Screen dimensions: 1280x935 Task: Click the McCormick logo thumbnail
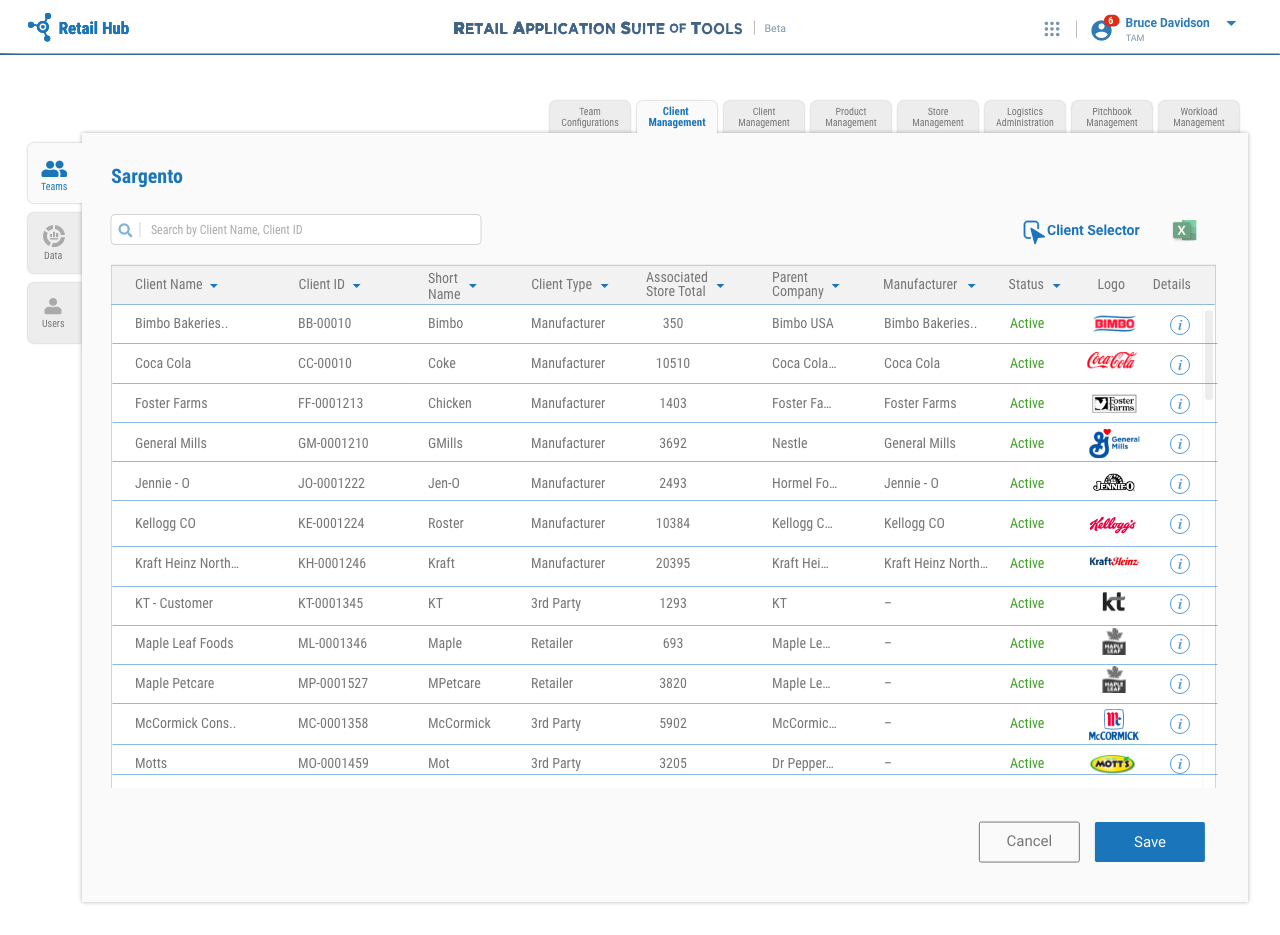coord(1114,724)
